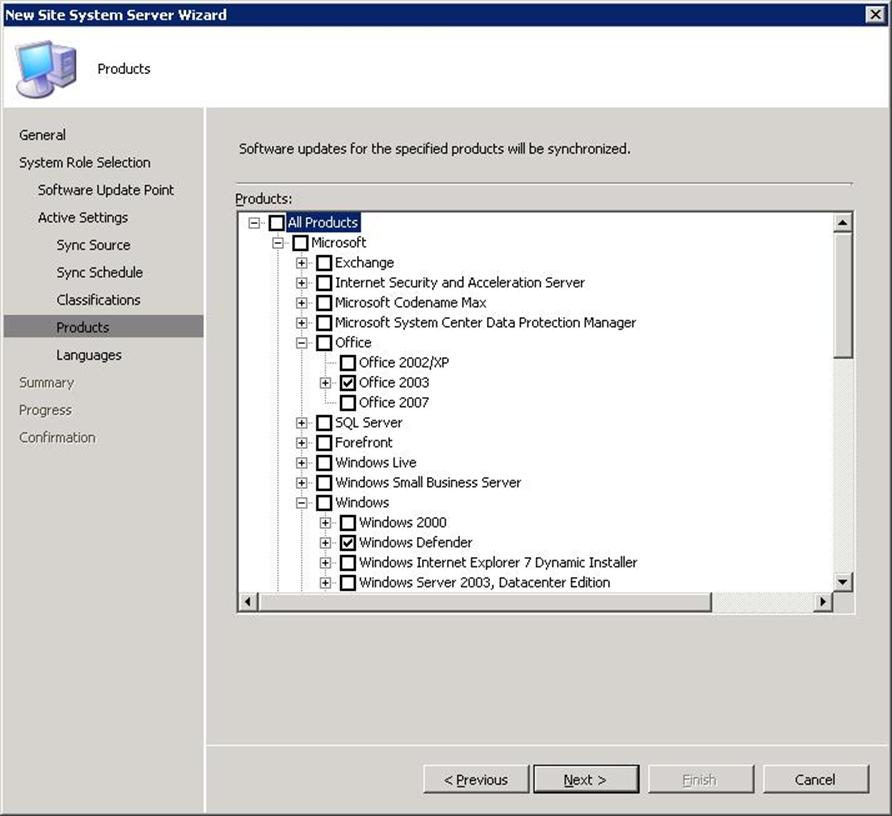892x816 pixels.
Task: Enable the Exchange product checkbox
Action: pyautogui.click(x=324, y=263)
